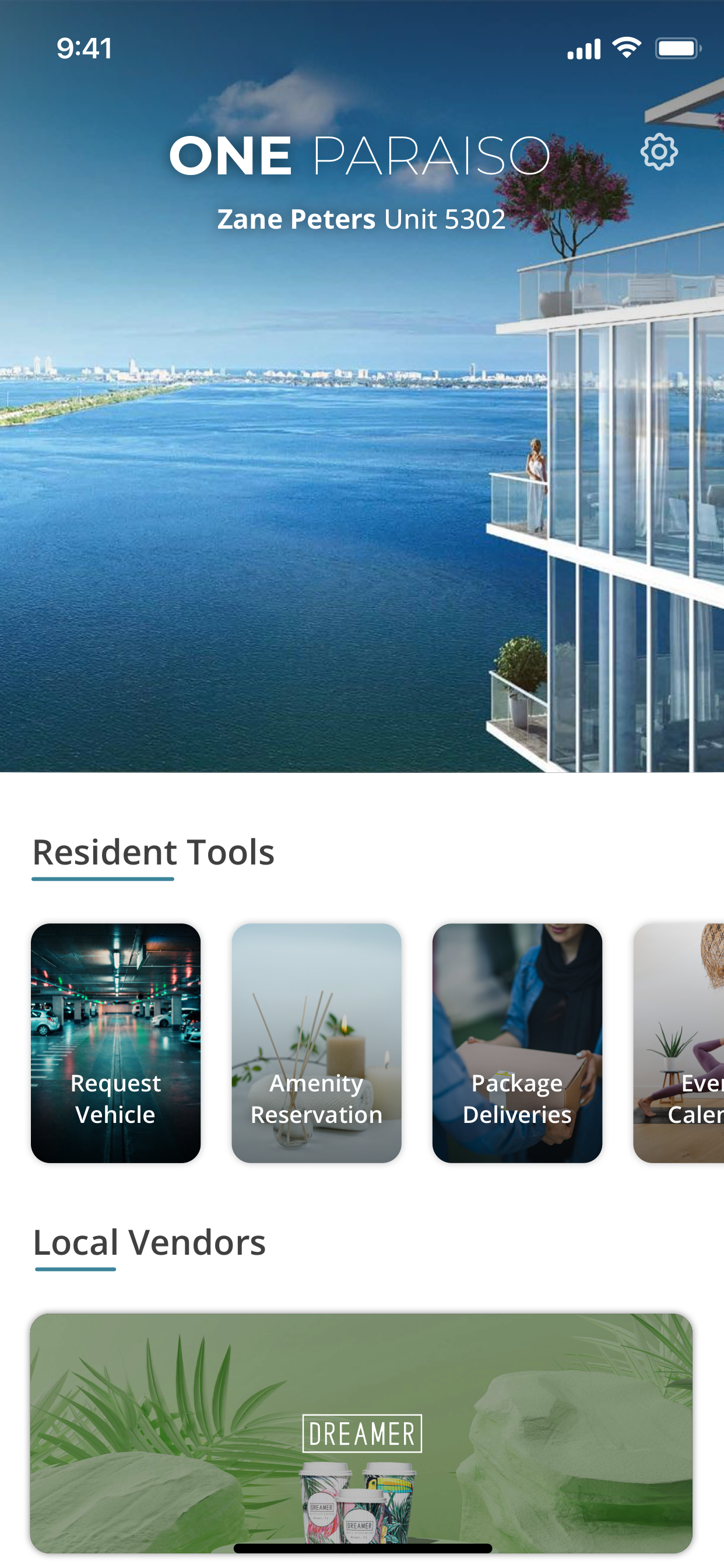Select the Dreamer vendor banner
724x1568 pixels.
361,1433
